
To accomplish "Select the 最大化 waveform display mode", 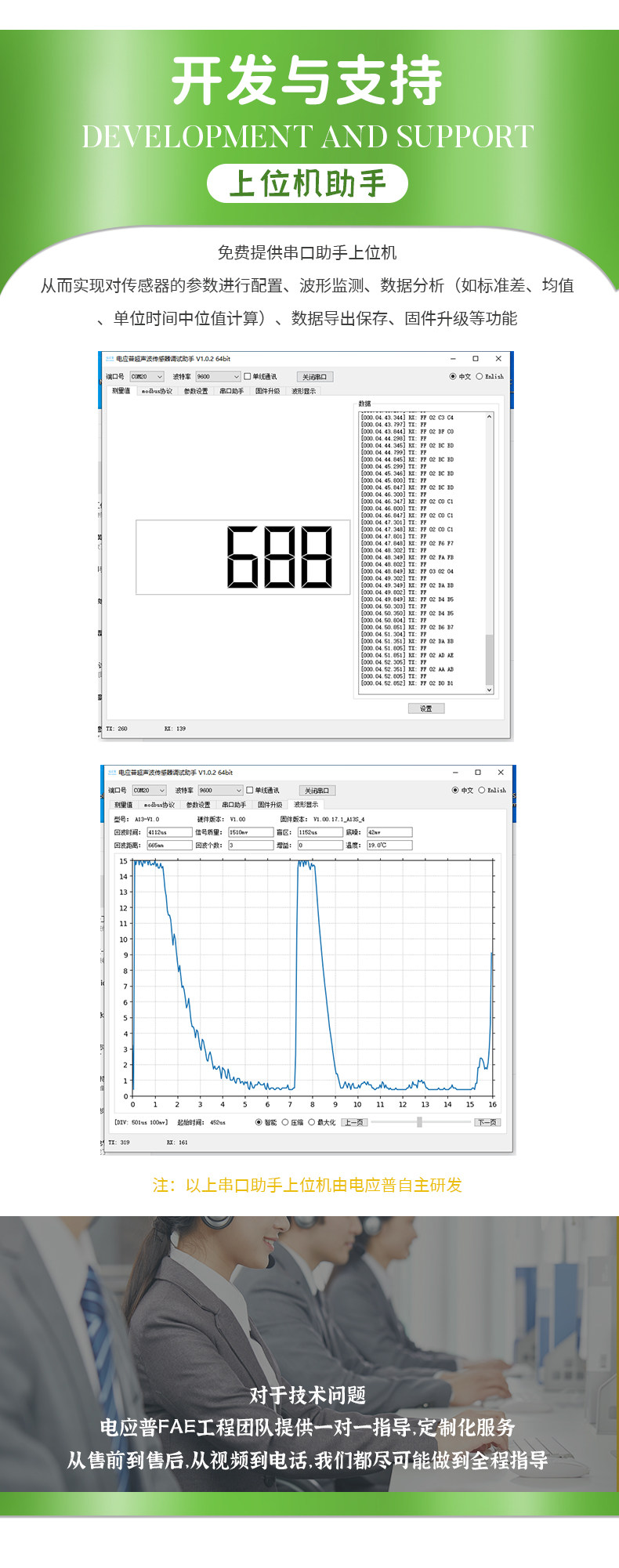I will [322, 1122].
